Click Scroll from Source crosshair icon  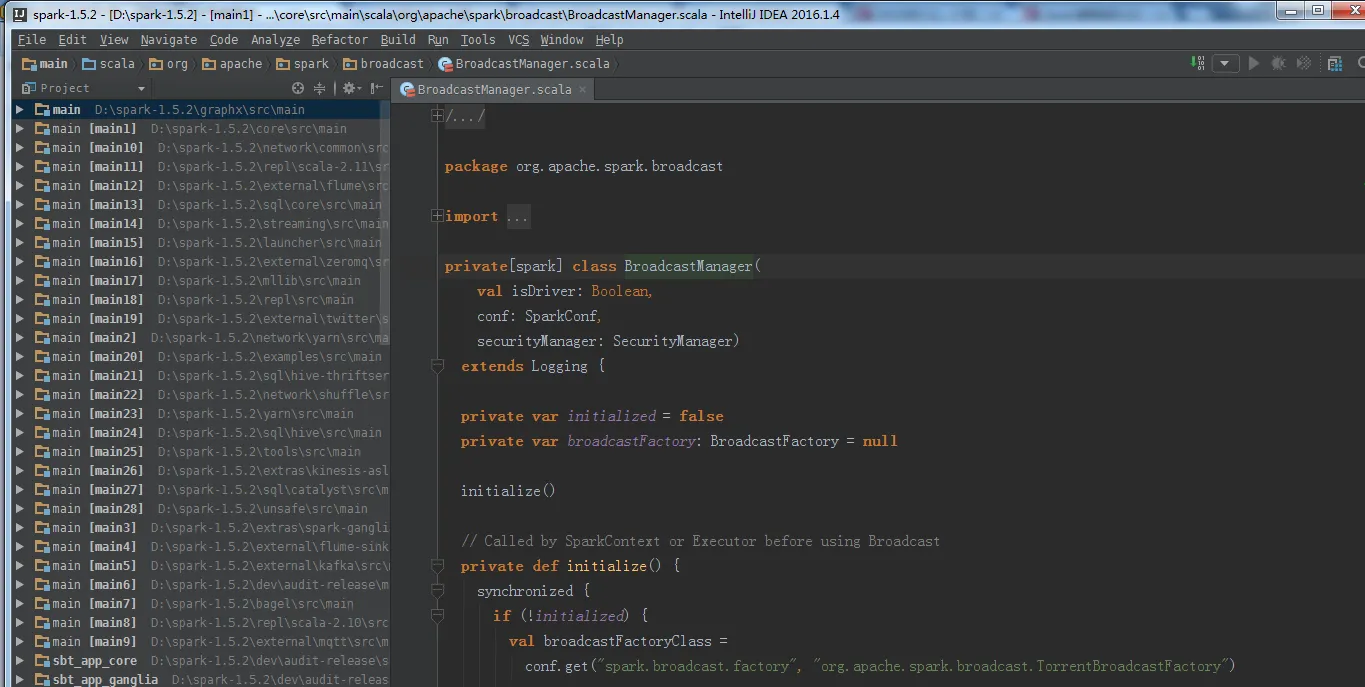299,88
